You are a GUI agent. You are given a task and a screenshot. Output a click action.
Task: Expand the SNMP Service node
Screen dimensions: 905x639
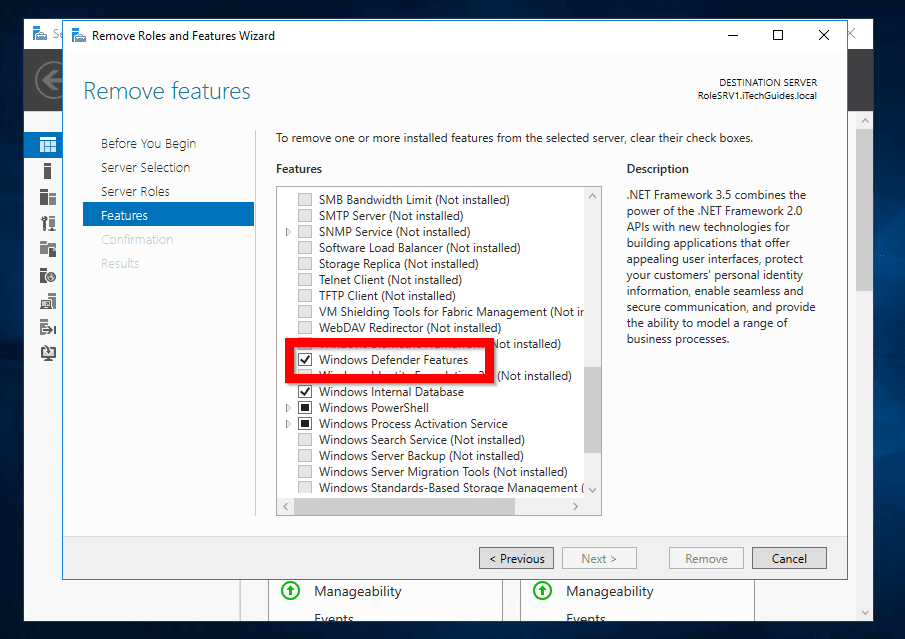(287, 231)
